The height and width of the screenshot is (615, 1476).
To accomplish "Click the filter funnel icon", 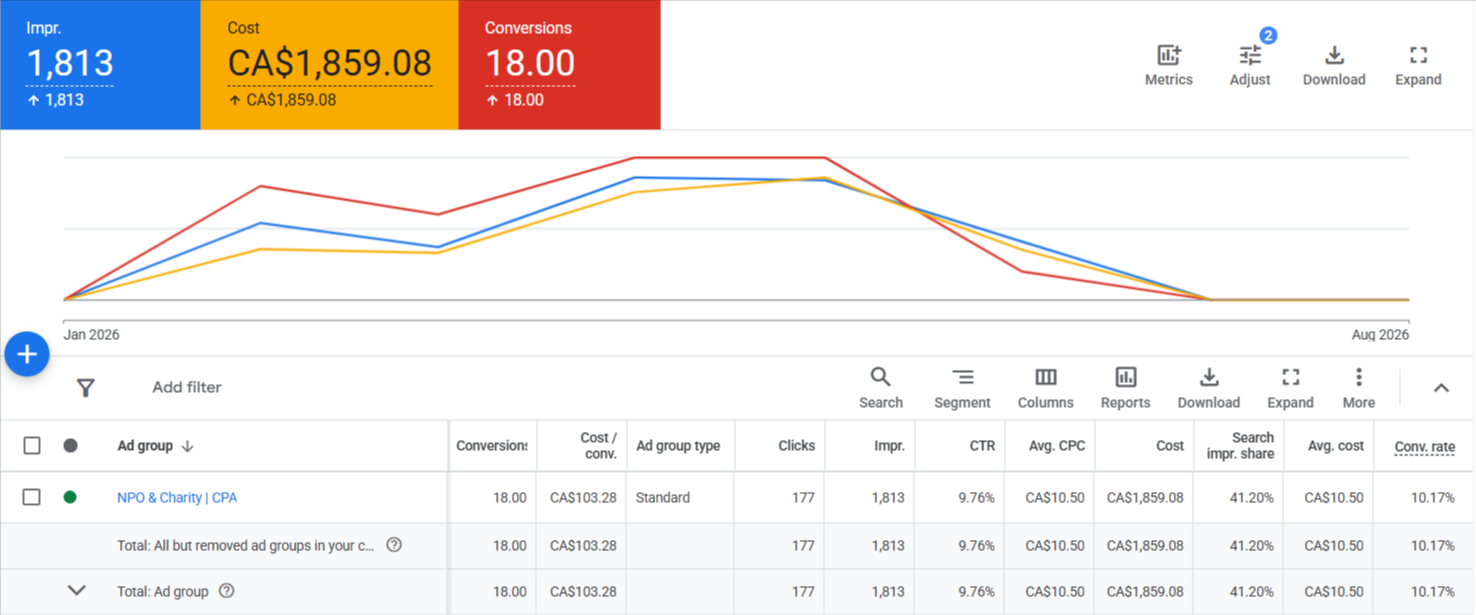I will [86, 387].
